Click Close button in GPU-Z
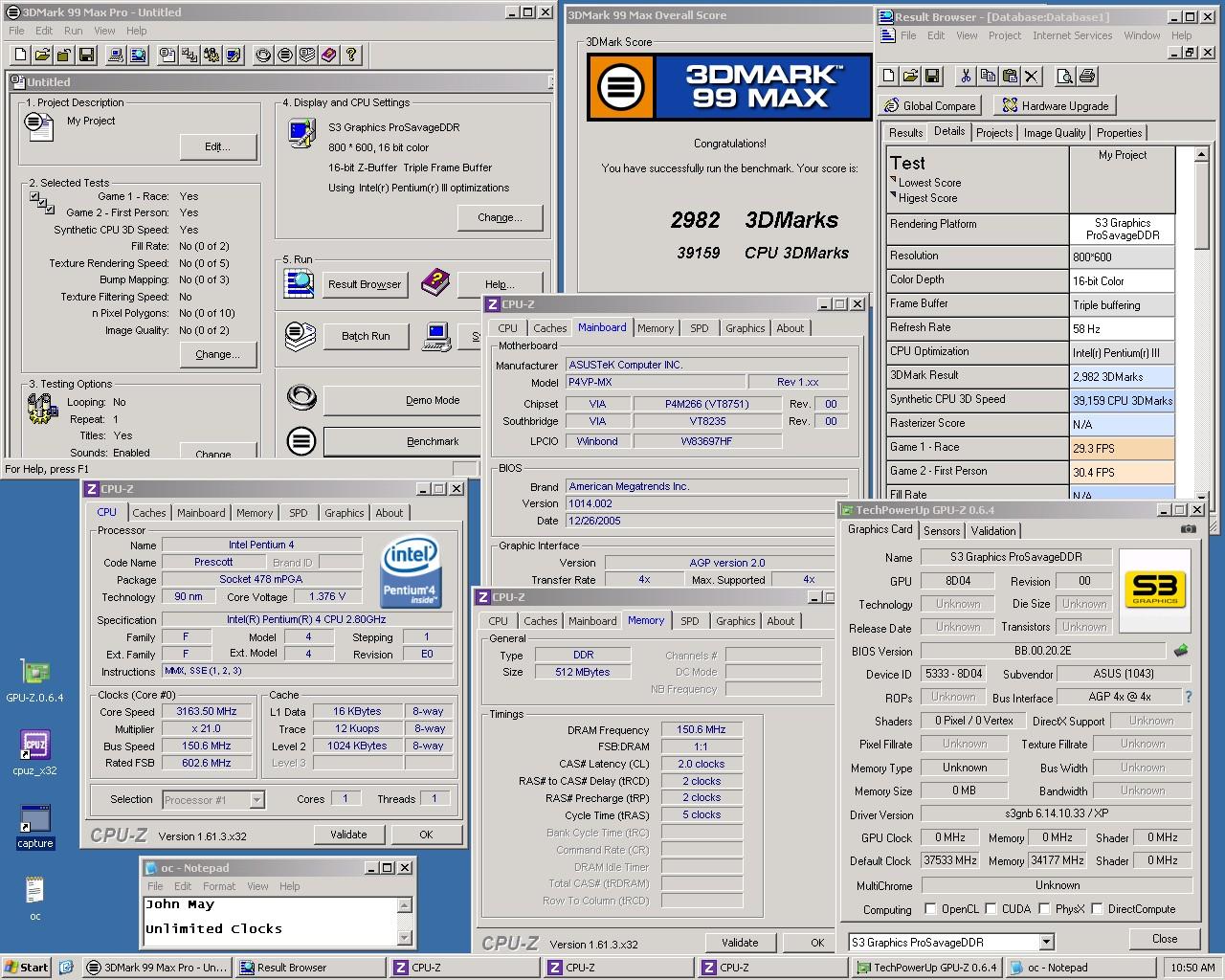The width and height of the screenshot is (1225, 980). tap(1165, 939)
